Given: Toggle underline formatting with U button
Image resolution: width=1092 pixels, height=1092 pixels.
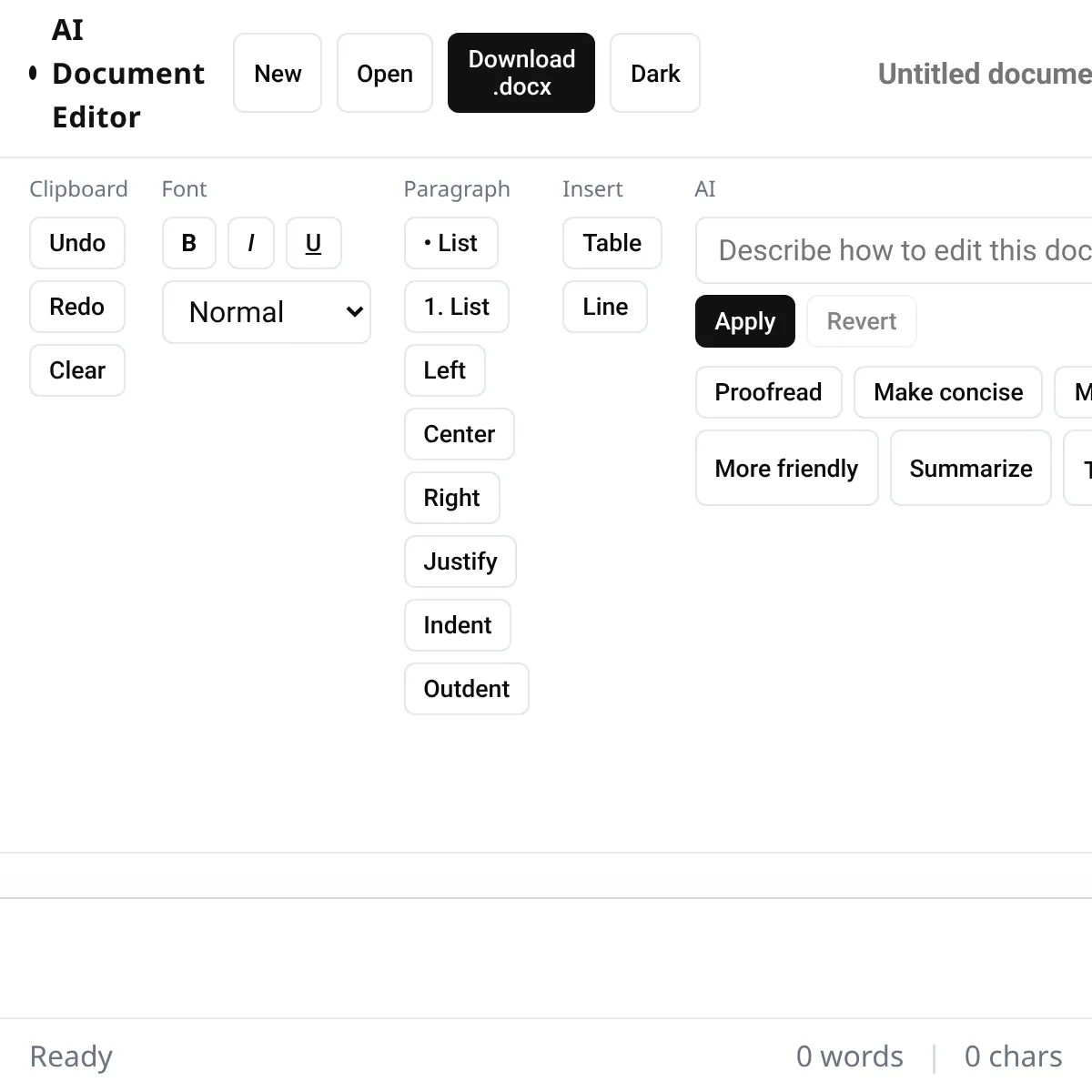Looking at the screenshot, I should coord(314,243).
